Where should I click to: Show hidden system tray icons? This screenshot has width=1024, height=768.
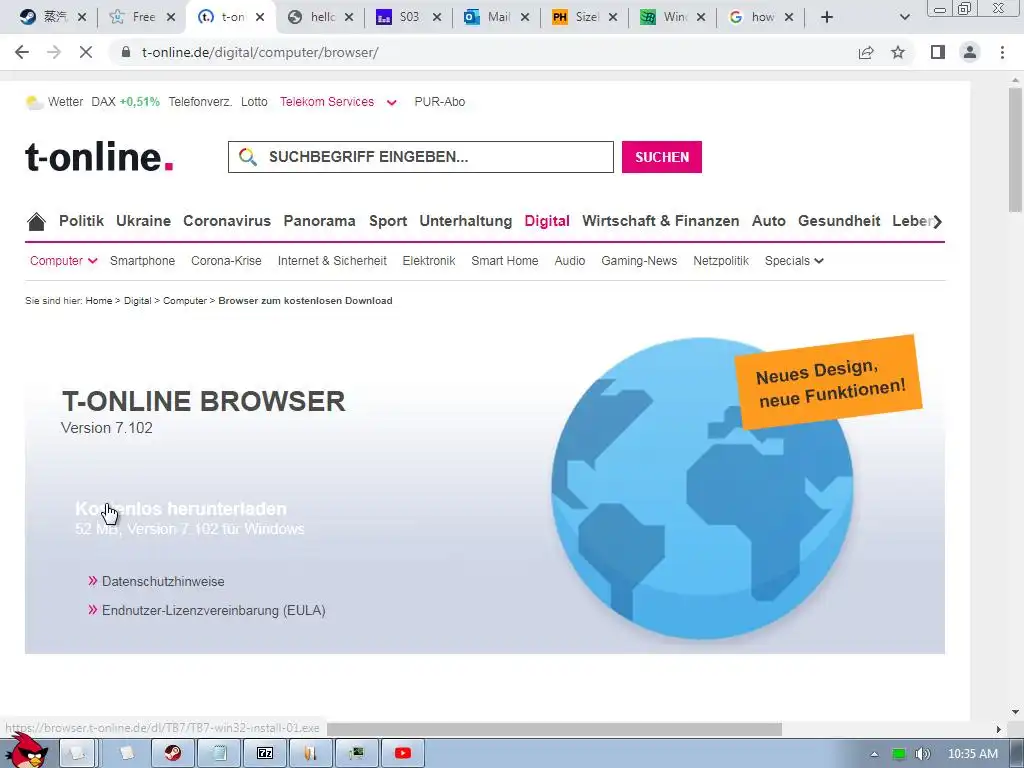click(x=874, y=755)
